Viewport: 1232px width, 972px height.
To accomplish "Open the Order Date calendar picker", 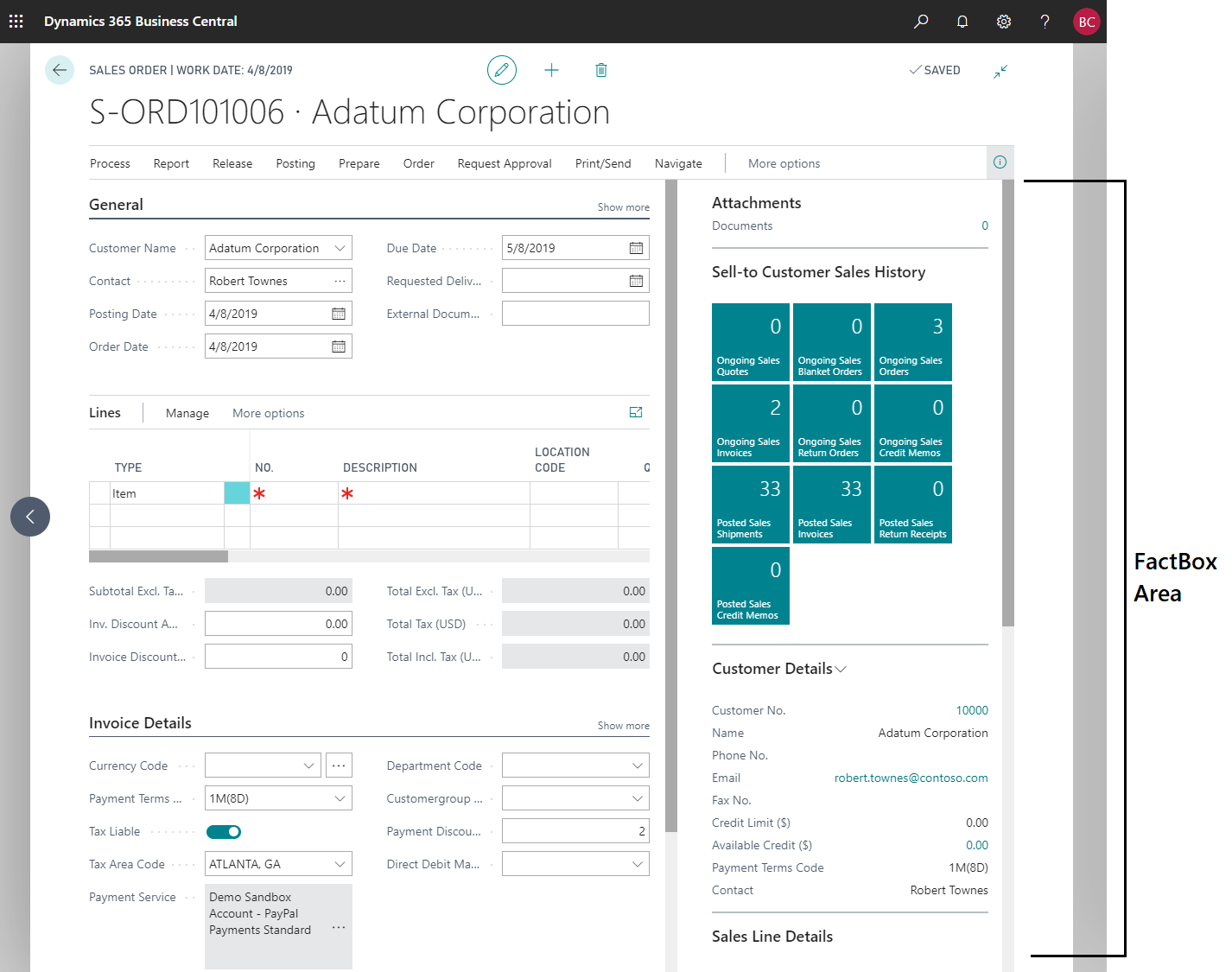I will (x=339, y=346).
